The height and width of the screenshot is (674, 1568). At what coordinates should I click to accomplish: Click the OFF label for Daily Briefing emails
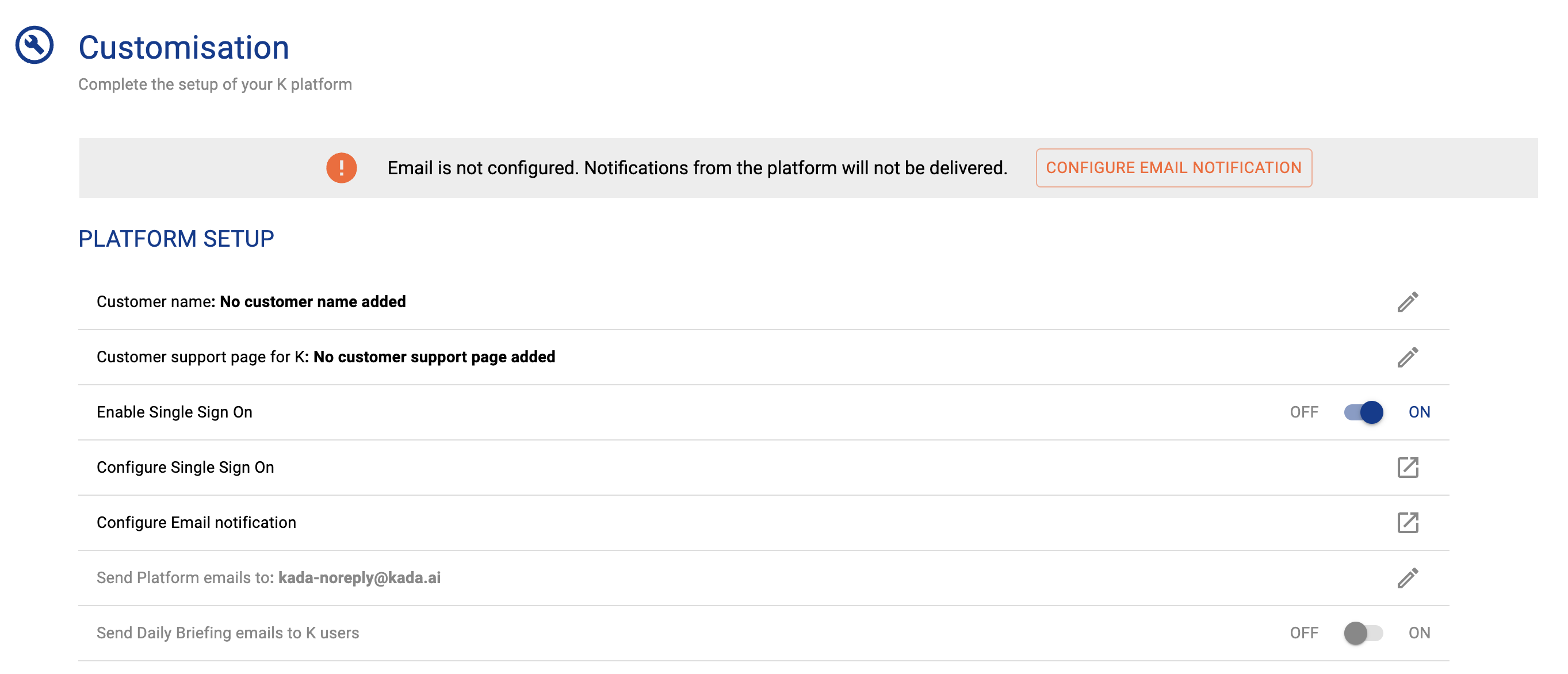click(1304, 633)
